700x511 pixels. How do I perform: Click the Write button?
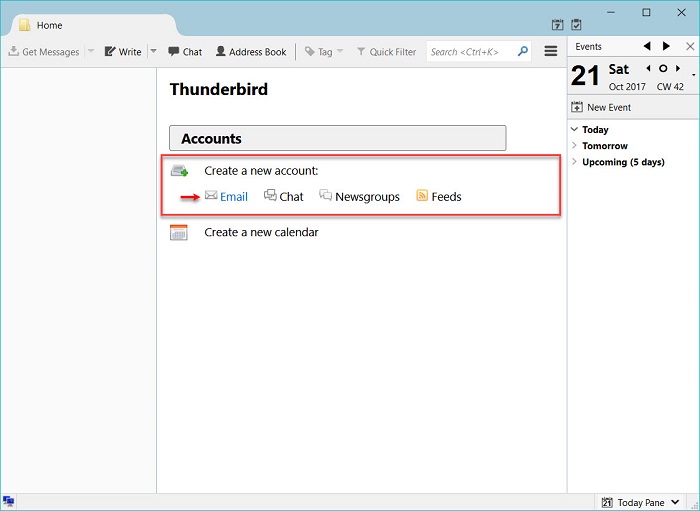[x=123, y=52]
